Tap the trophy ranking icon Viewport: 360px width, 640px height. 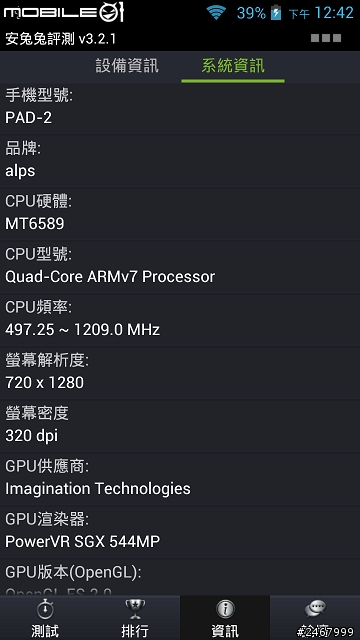tap(135, 610)
